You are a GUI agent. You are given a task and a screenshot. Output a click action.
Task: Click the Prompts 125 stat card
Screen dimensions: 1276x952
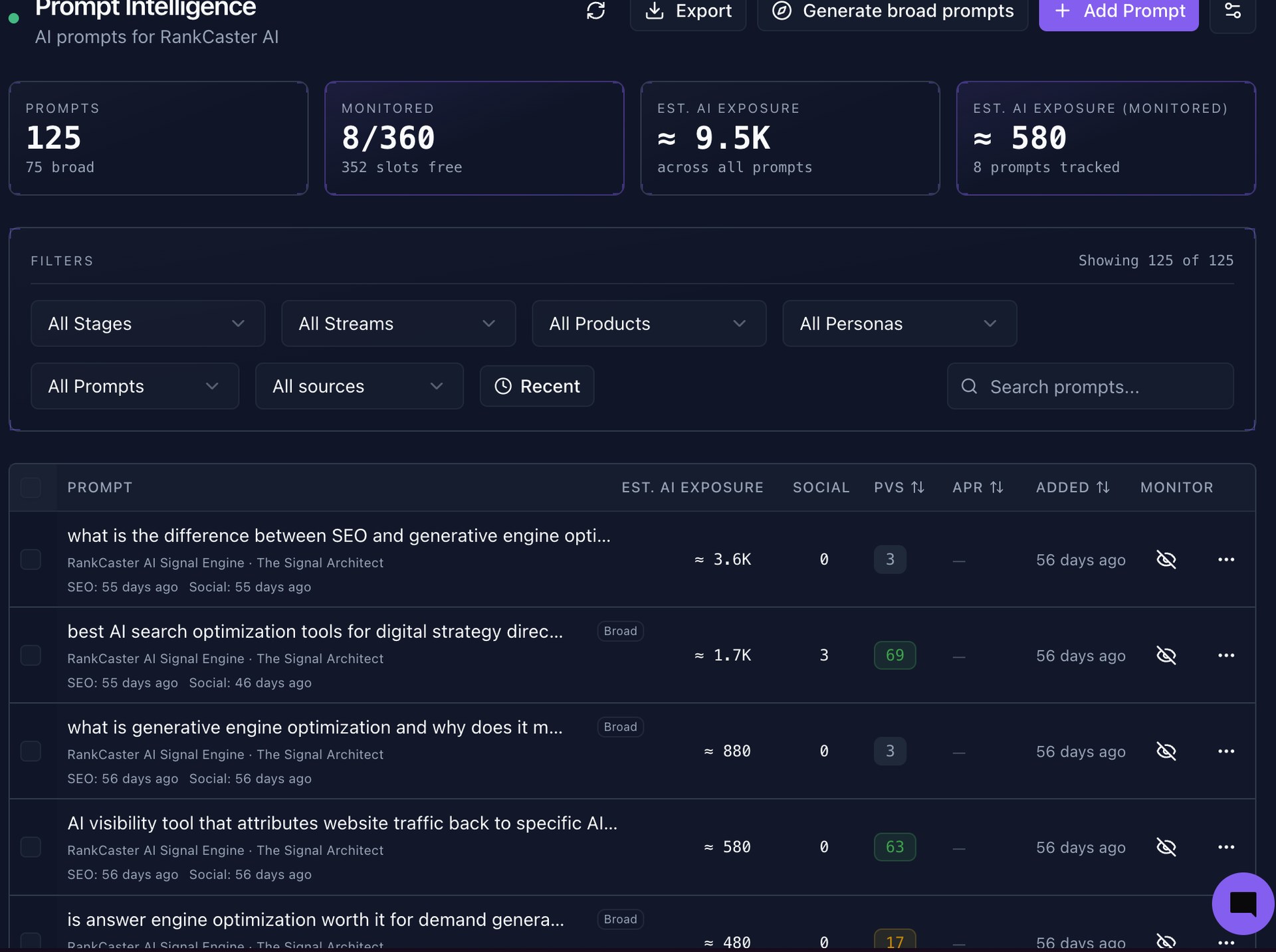(x=158, y=138)
